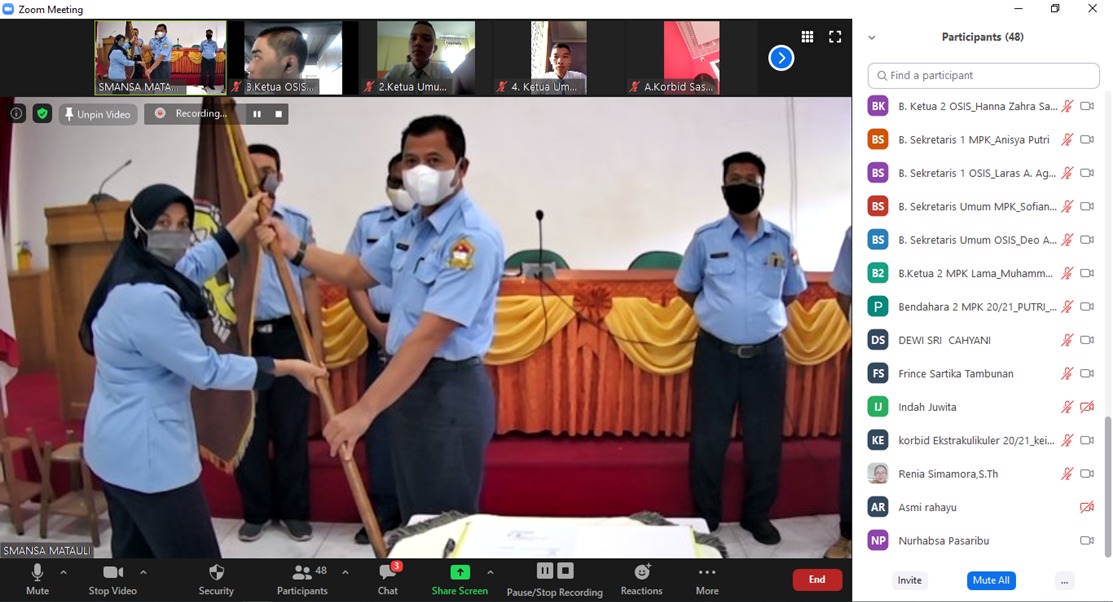Open the Participants list tab
The image size is (1113, 602).
pyautogui.click(x=302, y=578)
